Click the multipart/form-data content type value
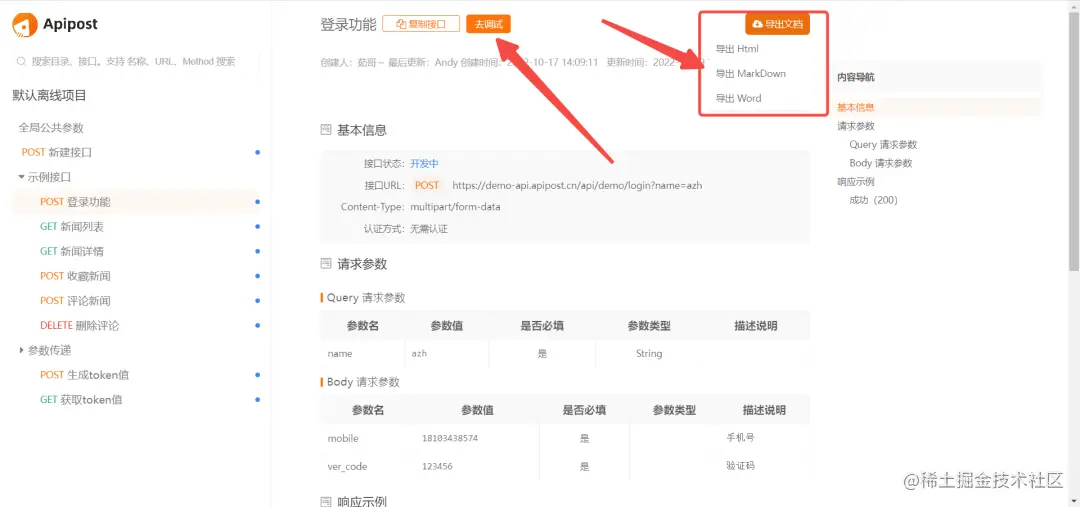The image size is (1080, 507). (x=455, y=207)
